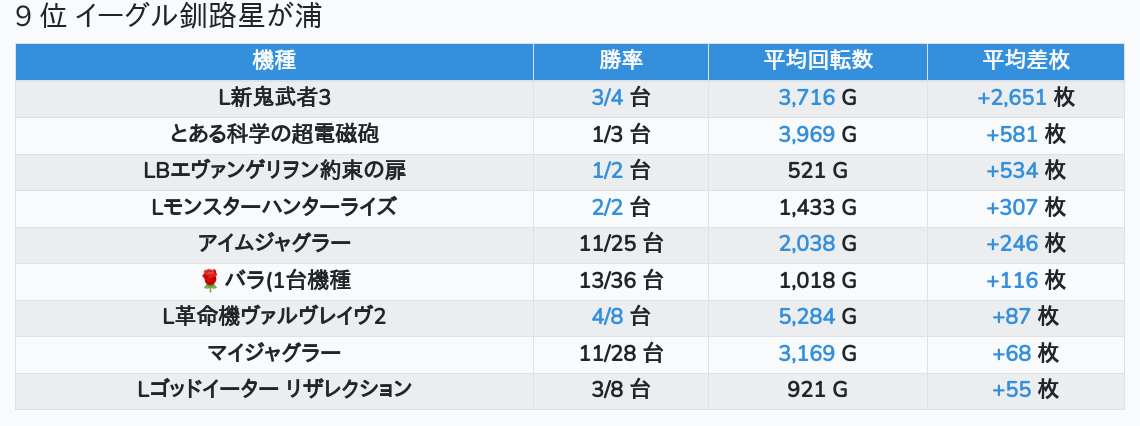Click the 機種 column header

click(x=274, y=60)
